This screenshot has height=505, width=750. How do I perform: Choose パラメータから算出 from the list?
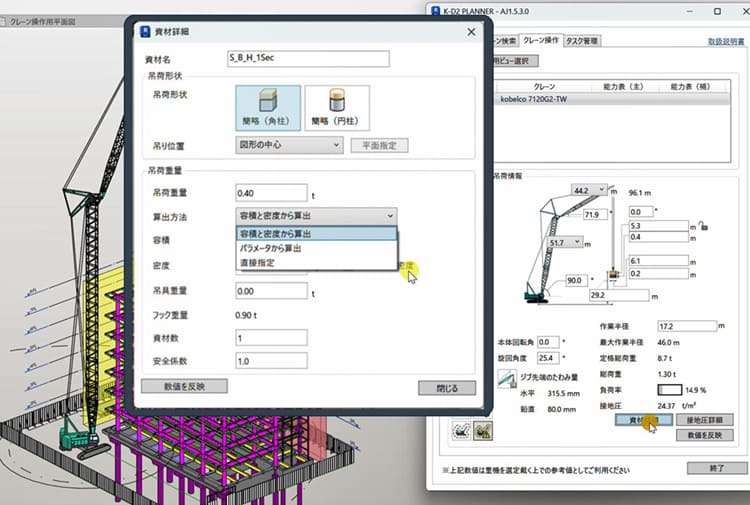coord(270,248)
